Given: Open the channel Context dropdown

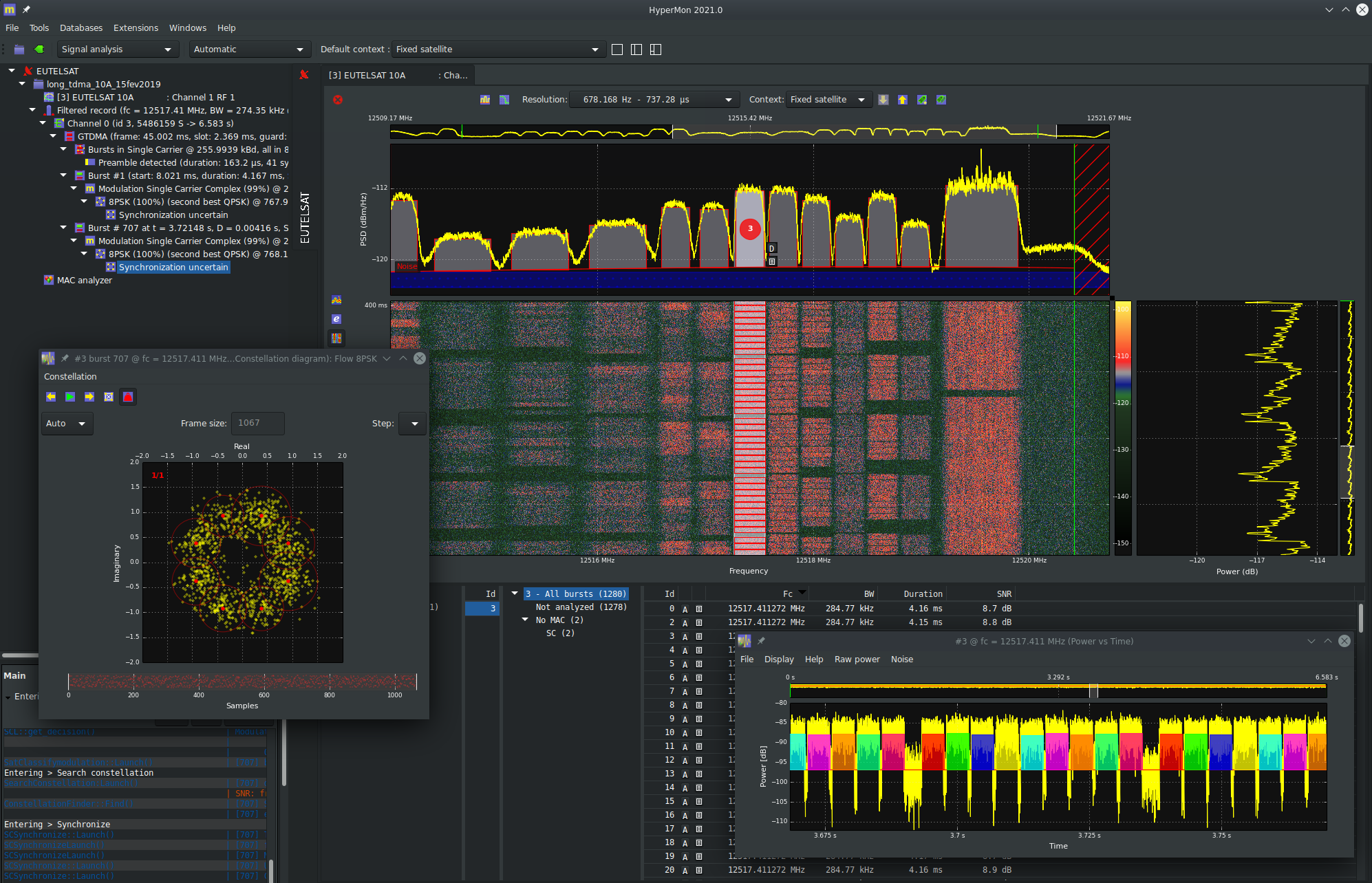Looking at the screenshot, I should click(829, 100).
